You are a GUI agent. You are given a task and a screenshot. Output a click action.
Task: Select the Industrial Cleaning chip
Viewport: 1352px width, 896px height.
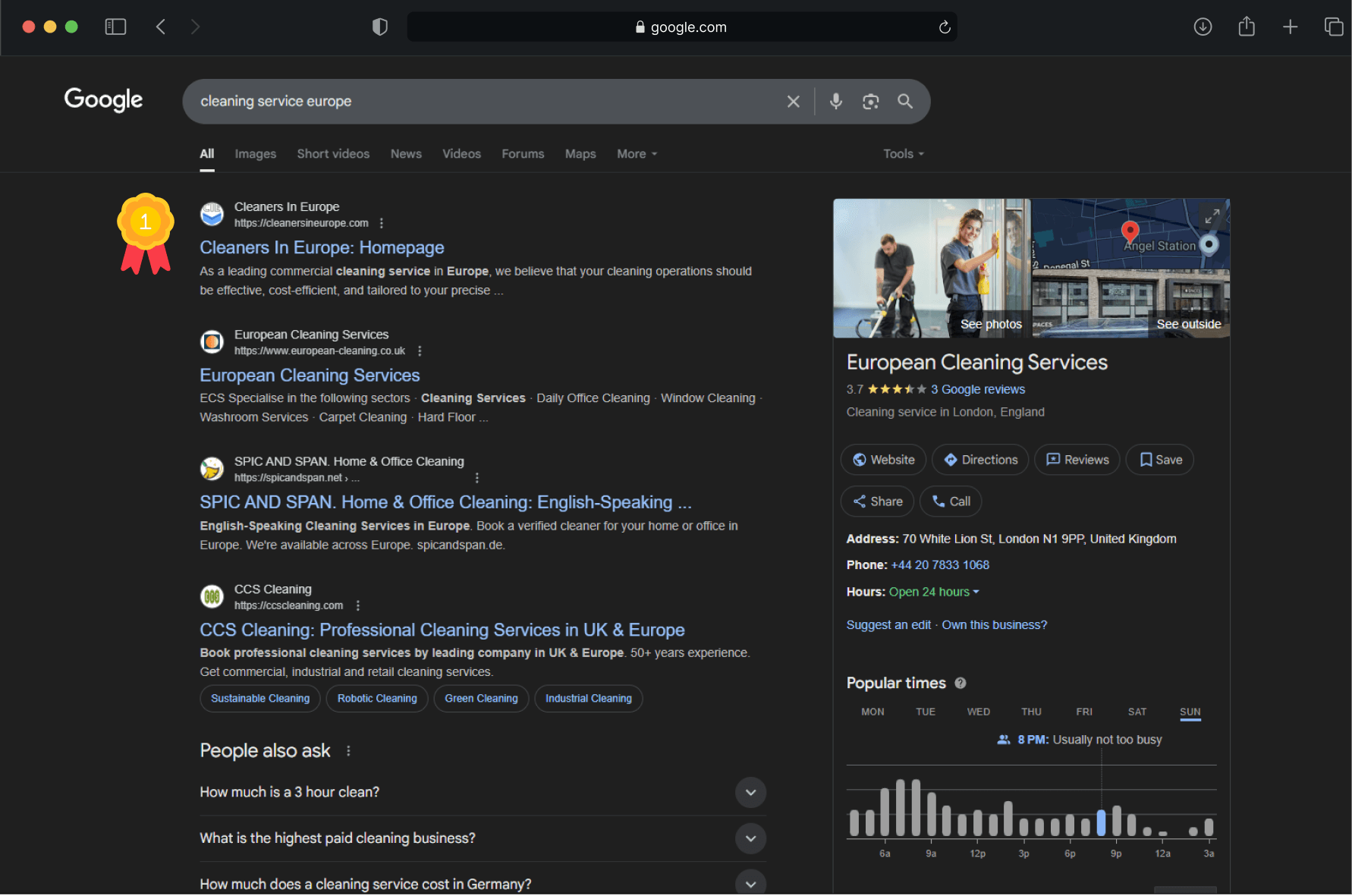(x=588, y=699)
